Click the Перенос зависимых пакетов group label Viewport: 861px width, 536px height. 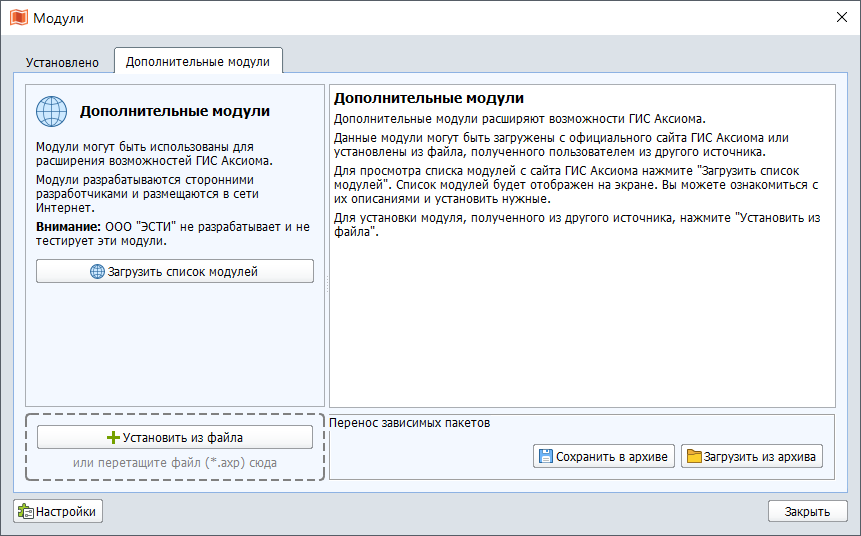[x=410, y=423]
